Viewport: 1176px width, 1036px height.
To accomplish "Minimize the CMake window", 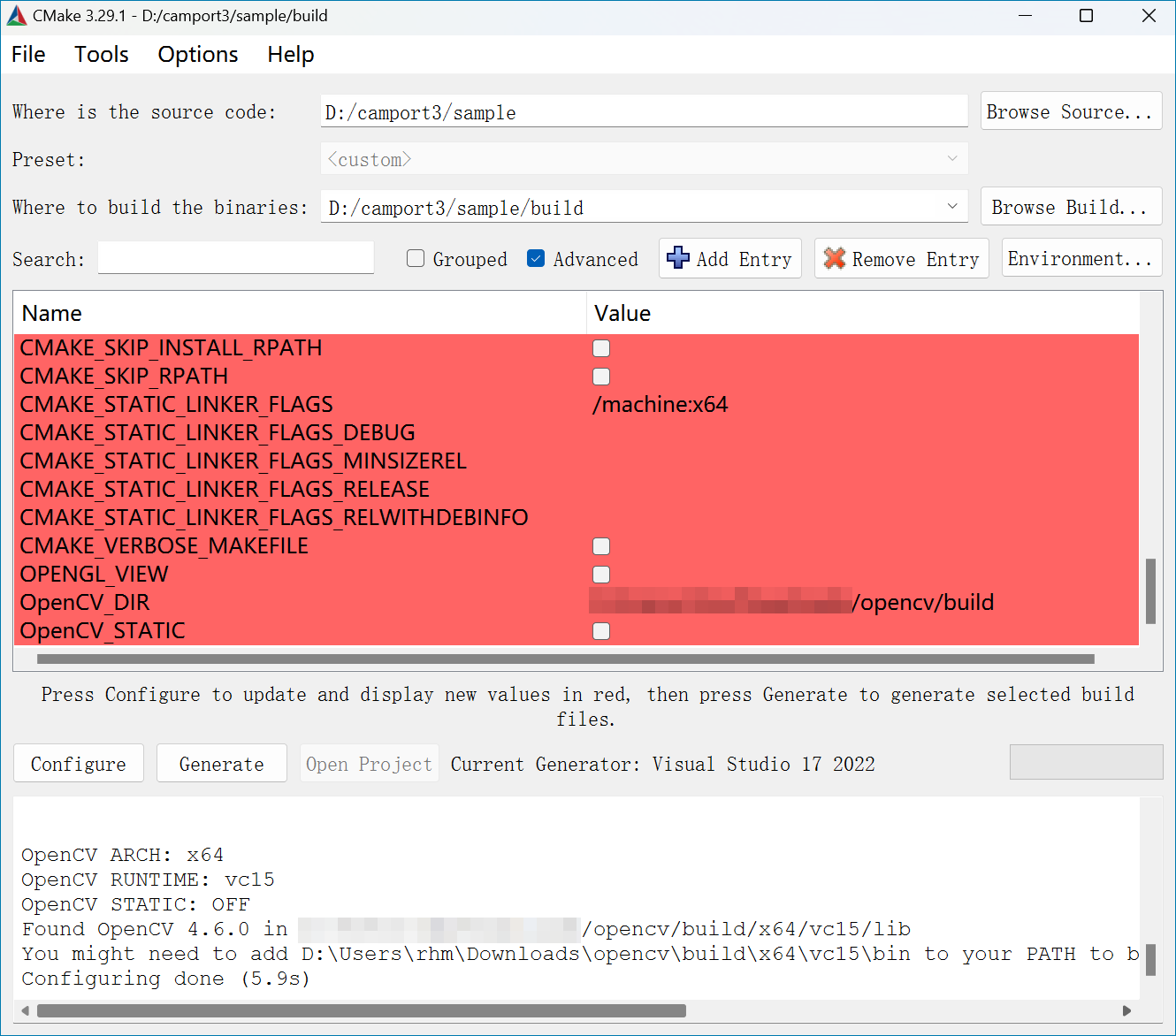I will (1026, 16).
